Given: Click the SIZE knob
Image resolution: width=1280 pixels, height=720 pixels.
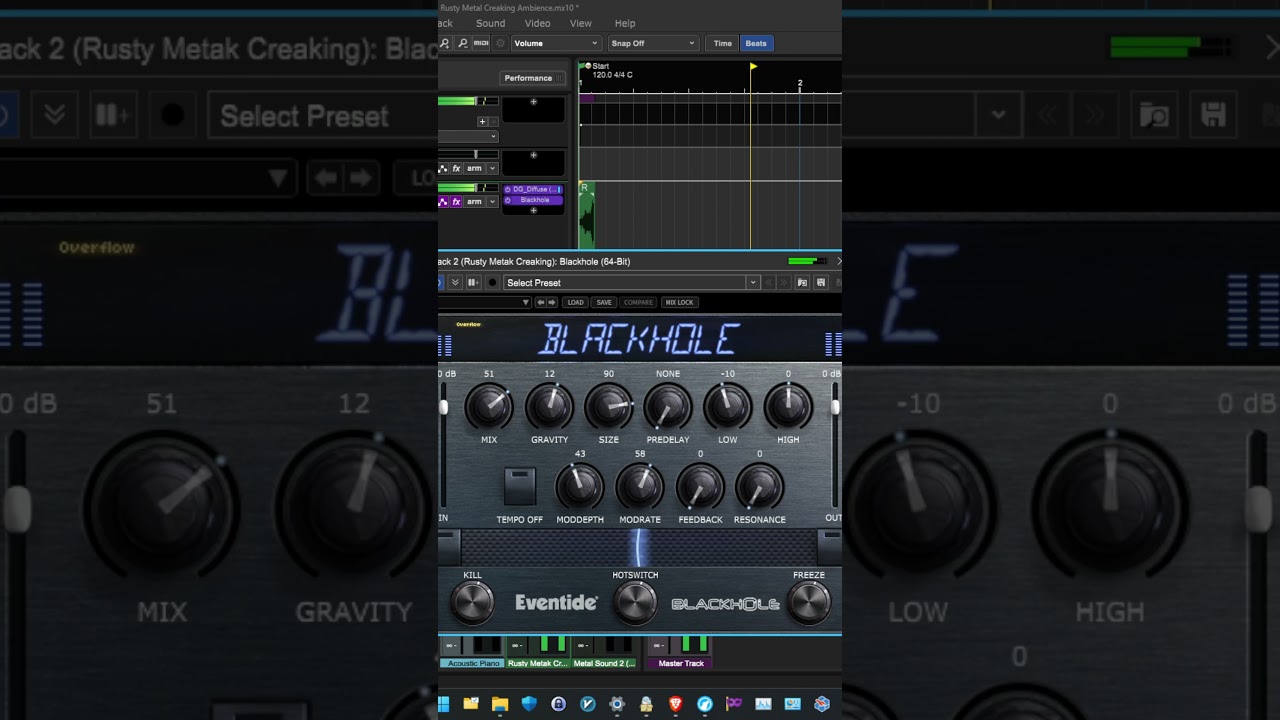Looking at the screenshot, I should point(609,408).
